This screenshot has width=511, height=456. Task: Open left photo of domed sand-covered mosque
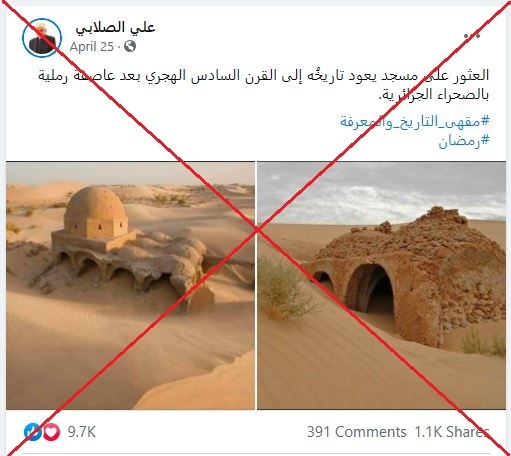coord(130,285)
